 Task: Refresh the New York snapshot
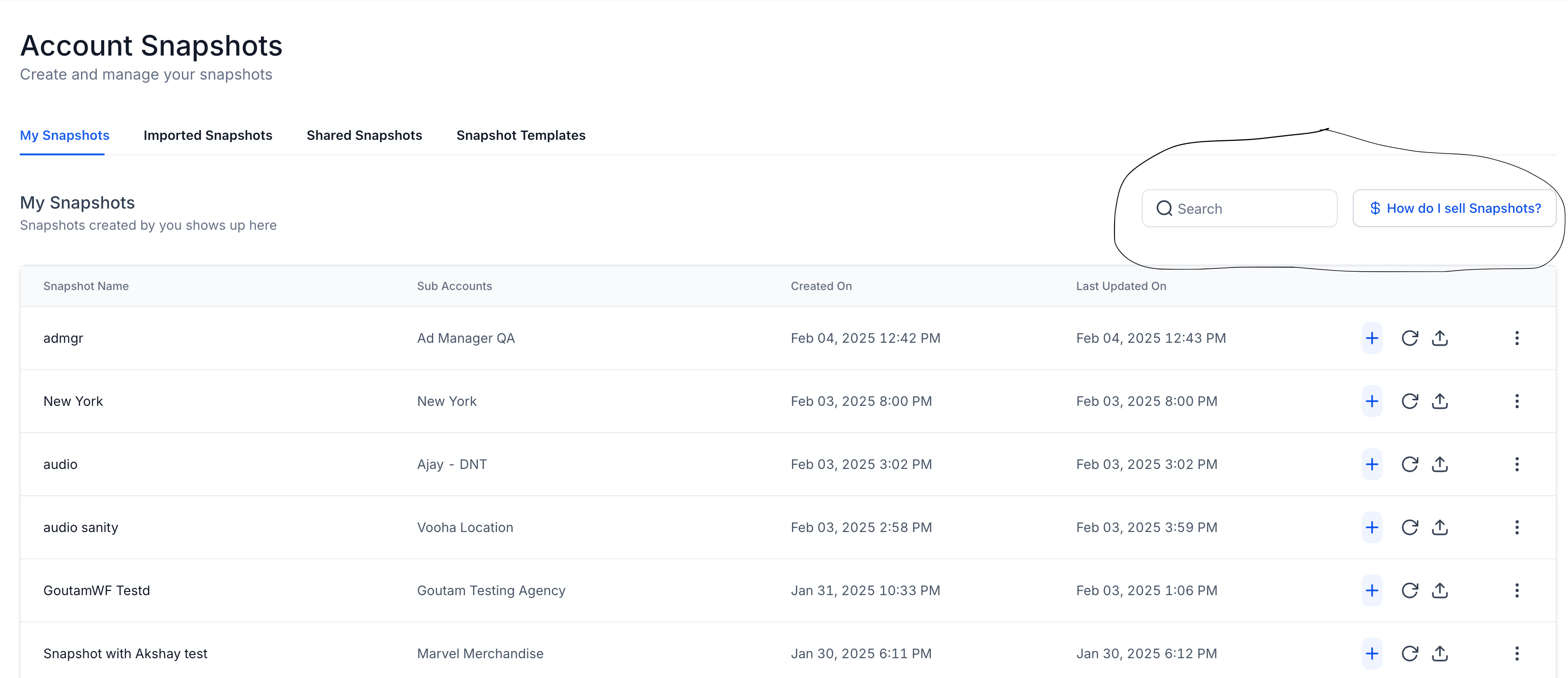1409,401
